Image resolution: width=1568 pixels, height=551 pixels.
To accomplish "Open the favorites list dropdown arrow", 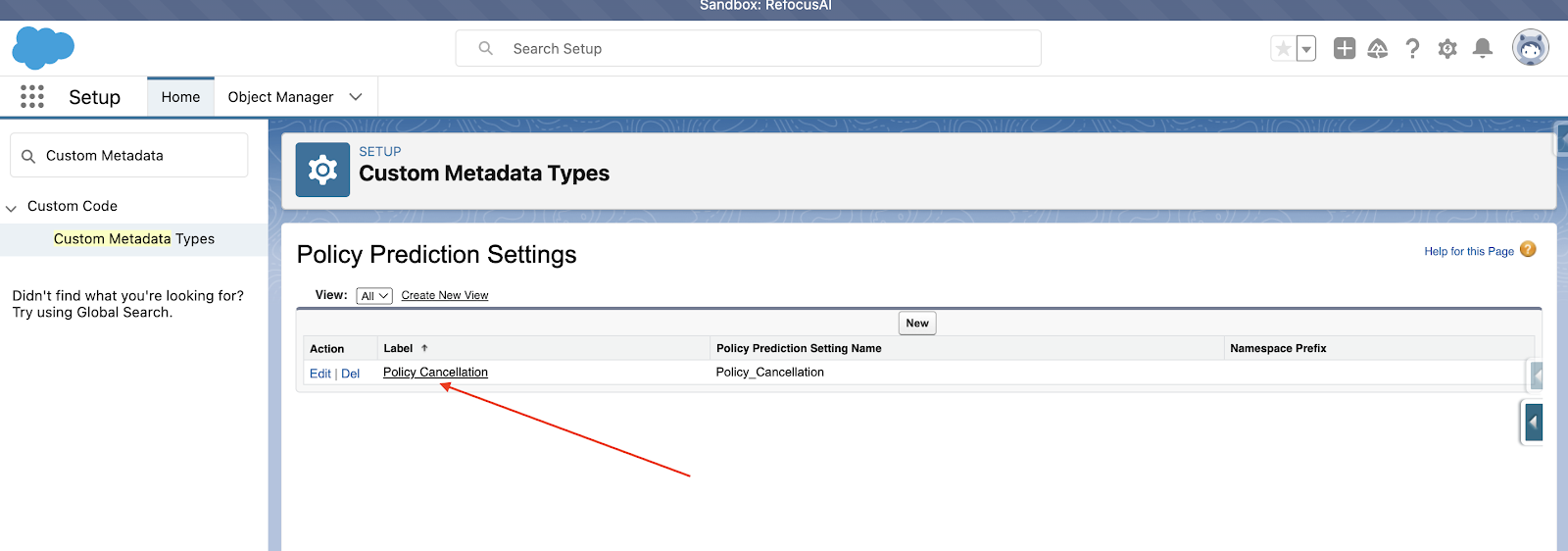I will tap(1306, 48).
